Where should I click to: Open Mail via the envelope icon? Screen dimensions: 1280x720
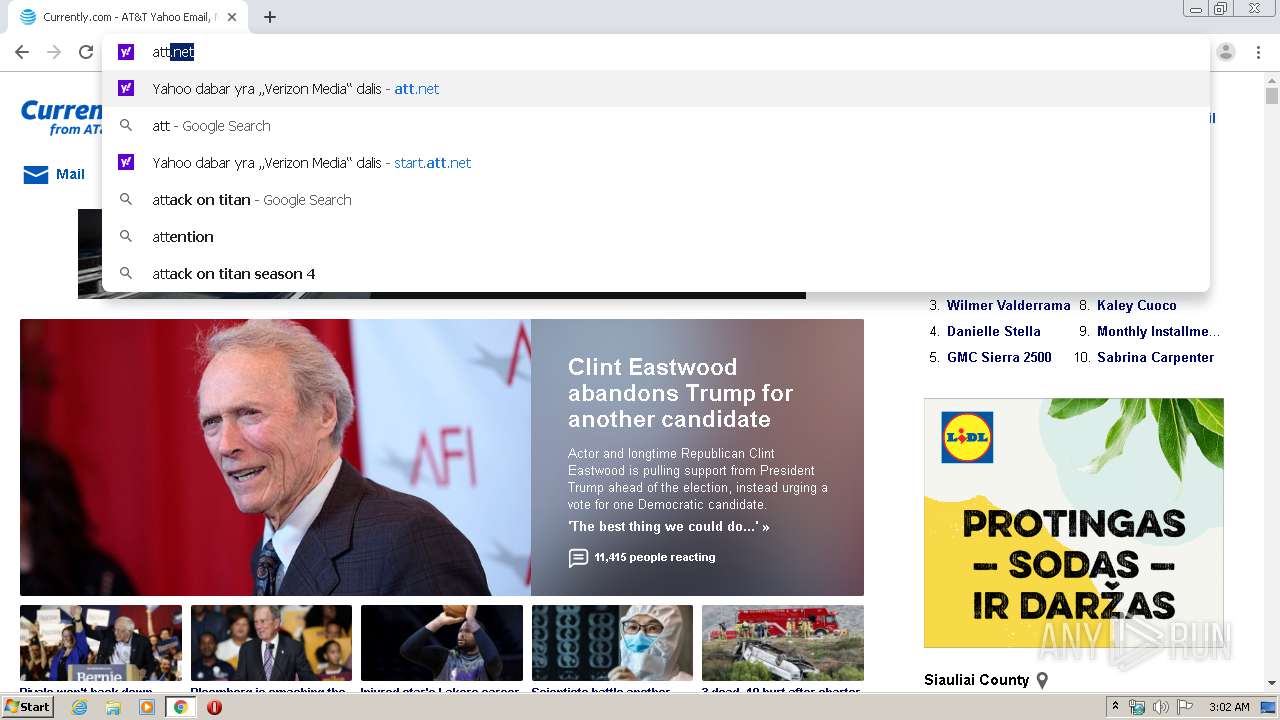pyautogui.click(x=36, y=175)
